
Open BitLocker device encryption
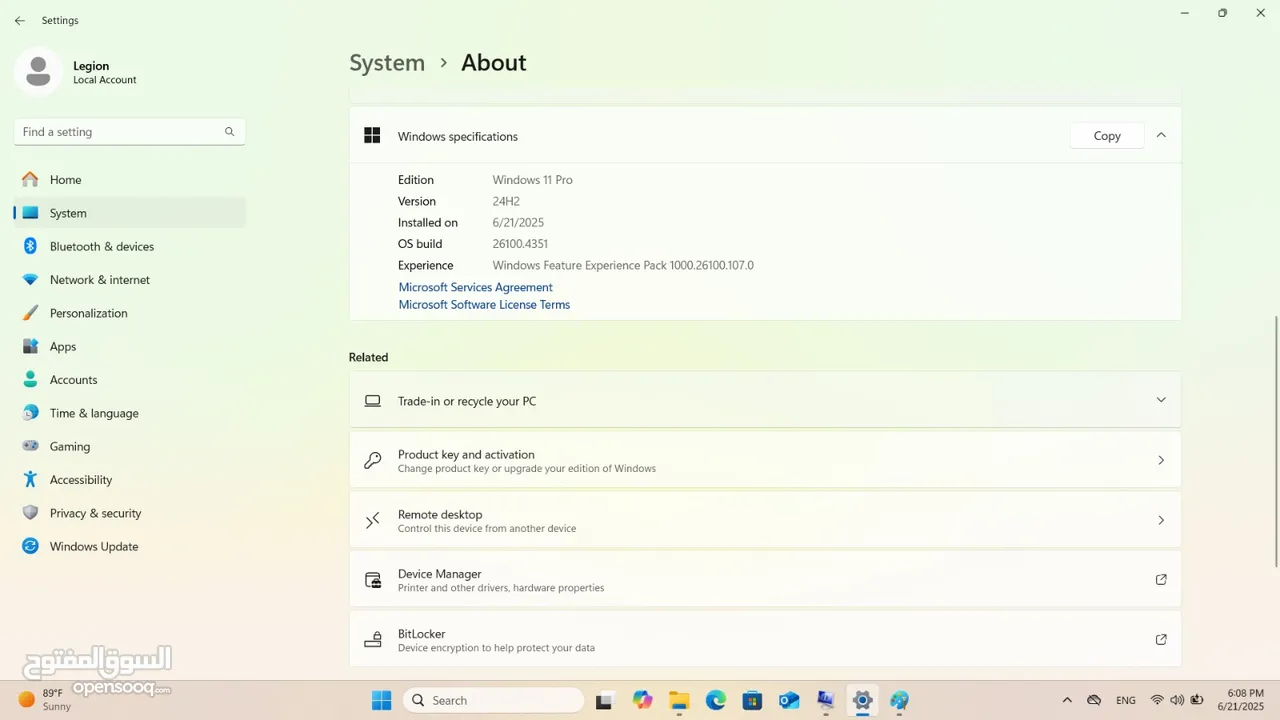(x=765, y=640)
